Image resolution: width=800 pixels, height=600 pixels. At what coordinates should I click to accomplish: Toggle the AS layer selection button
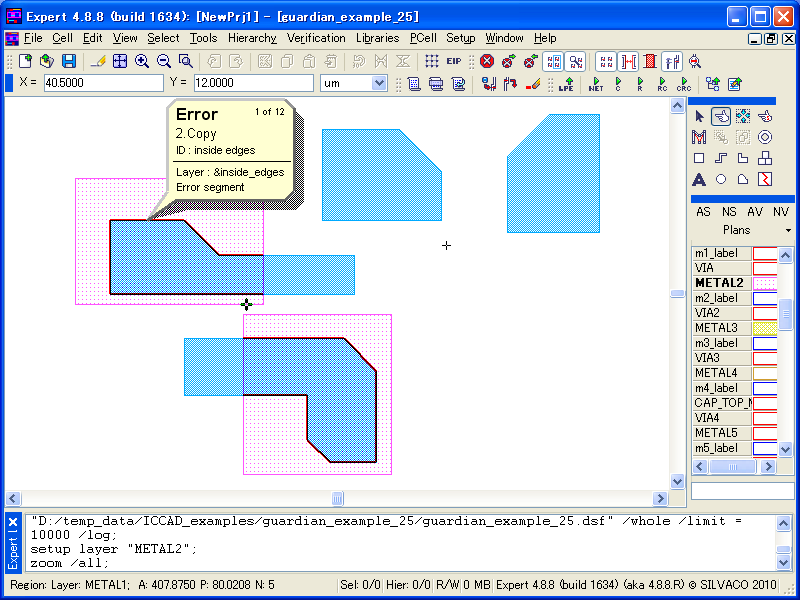click(703, 212)
